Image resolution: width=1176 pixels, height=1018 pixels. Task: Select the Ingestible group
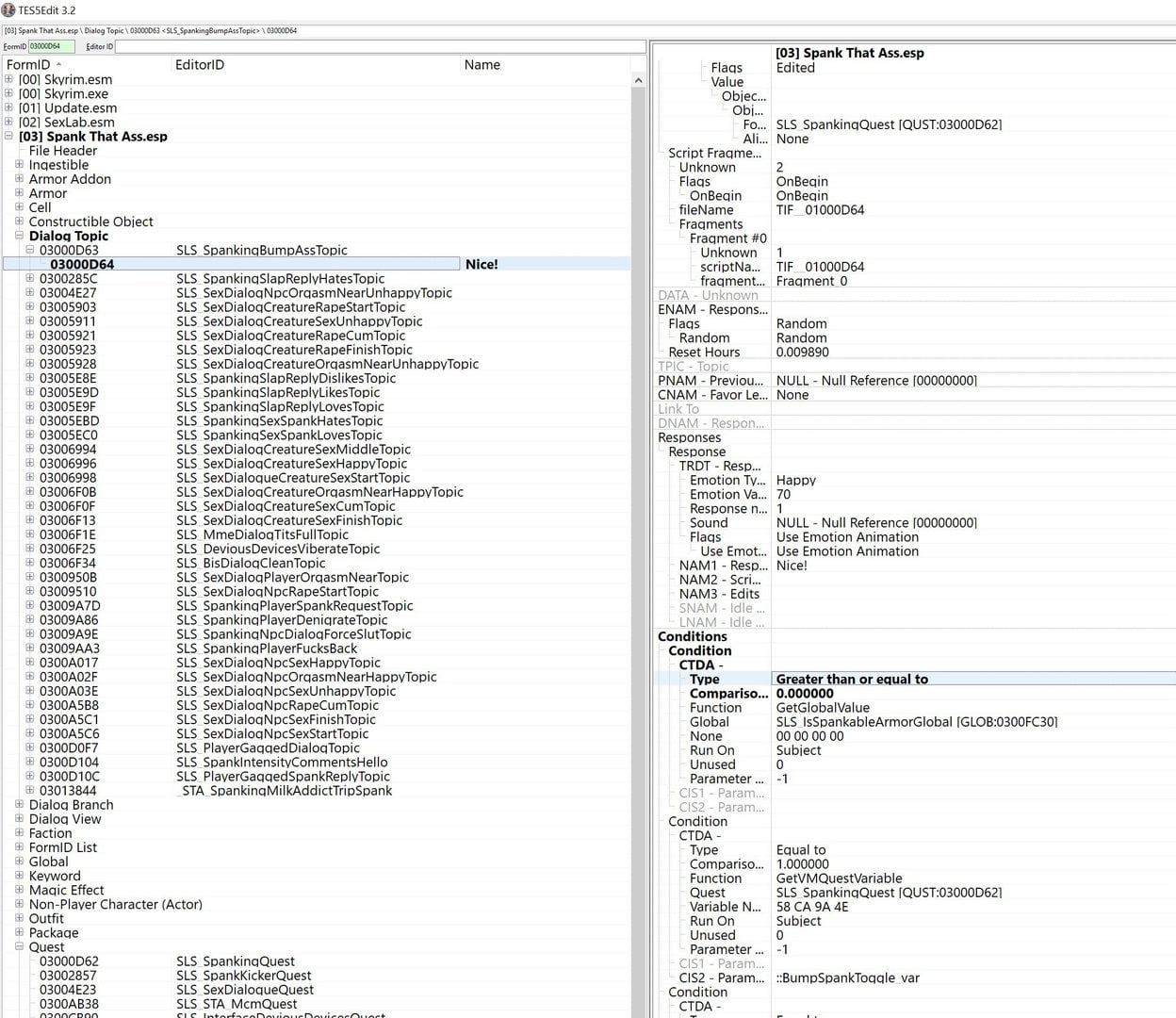(x=58, y=165)
